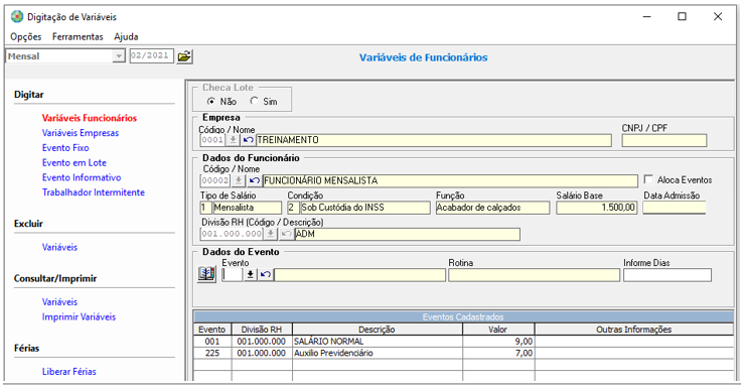
Task: Click the event description field next to Evento
Action: pos(360,275)
